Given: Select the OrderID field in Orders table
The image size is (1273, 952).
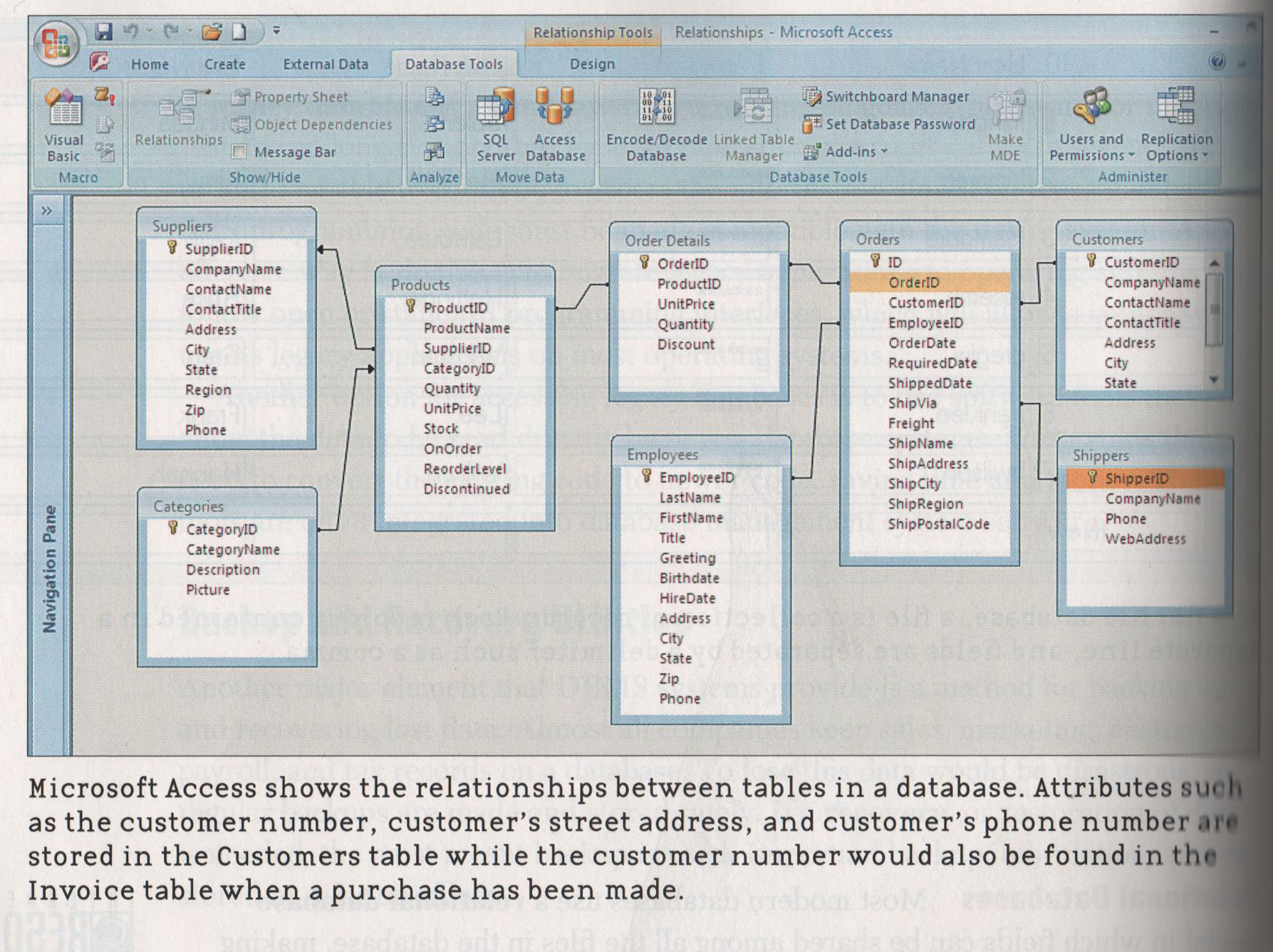Looking at the screenshot, I should [x=913, y=283].
